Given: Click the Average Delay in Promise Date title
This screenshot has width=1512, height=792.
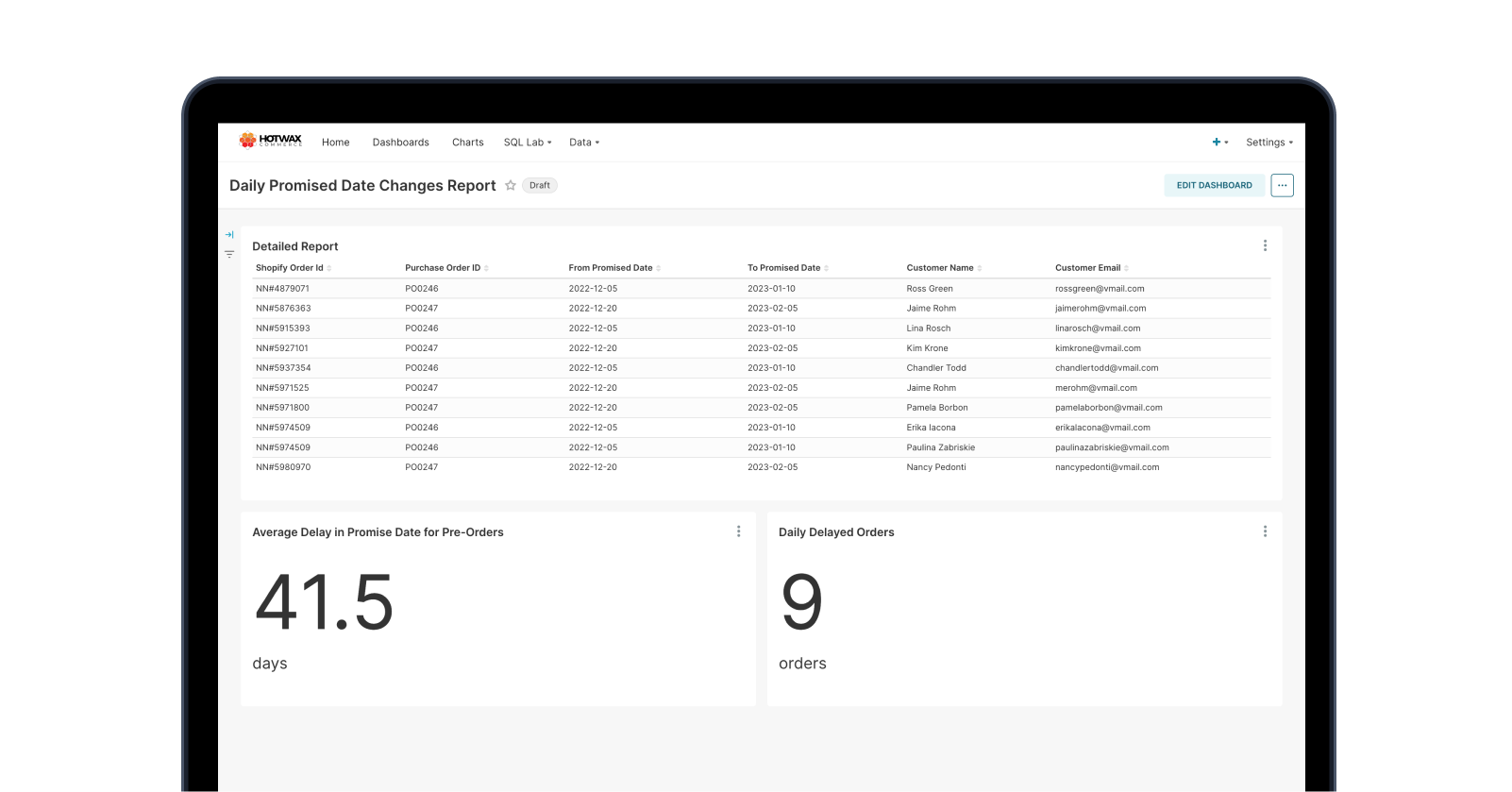Looking at the screenshot, I should pyautogui.click(x=378, y=532).
